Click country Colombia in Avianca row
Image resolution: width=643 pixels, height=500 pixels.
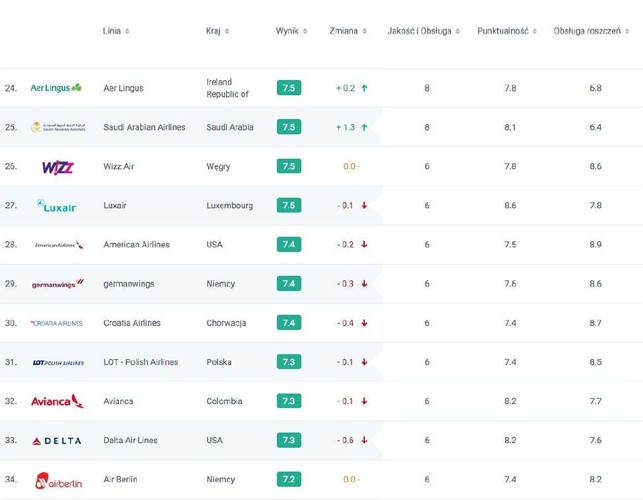(x=224, y=401)
